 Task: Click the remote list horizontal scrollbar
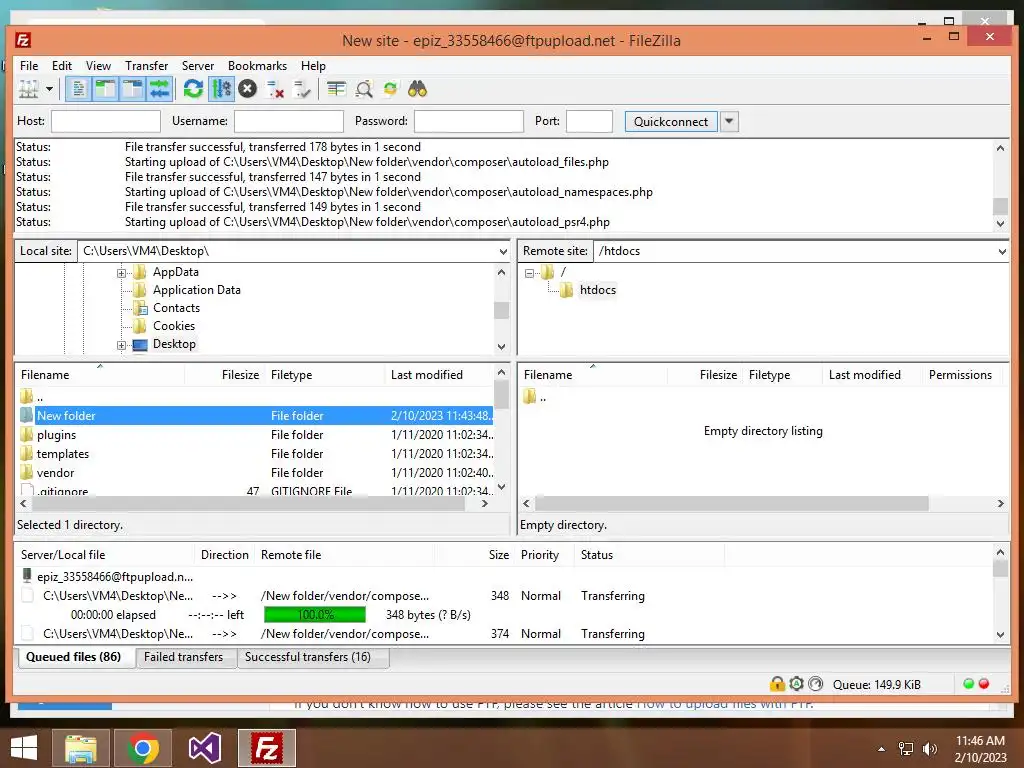click(731, 504)
